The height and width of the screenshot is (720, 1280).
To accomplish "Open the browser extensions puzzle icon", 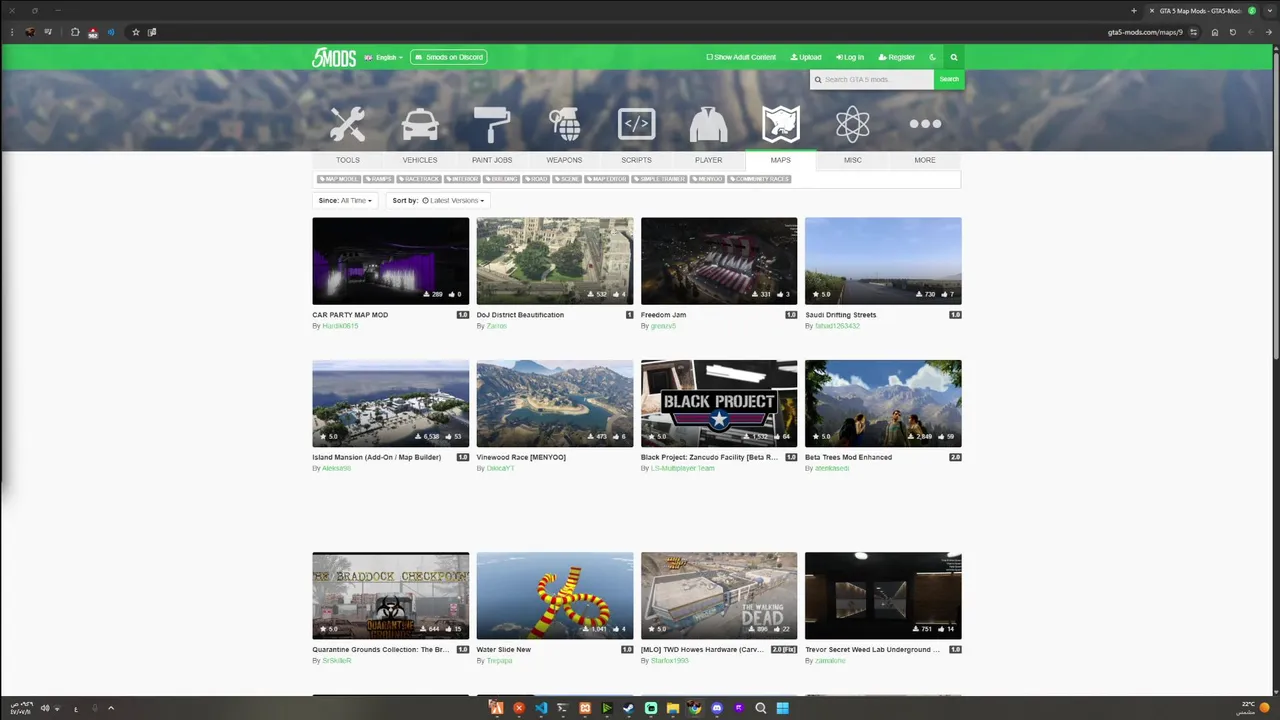I will pyautogui.click(x=74, y=32).
